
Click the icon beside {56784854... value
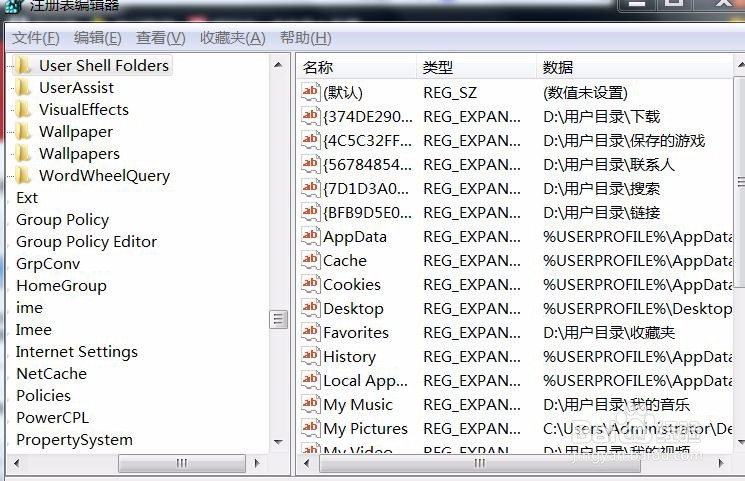coord(311,164)
